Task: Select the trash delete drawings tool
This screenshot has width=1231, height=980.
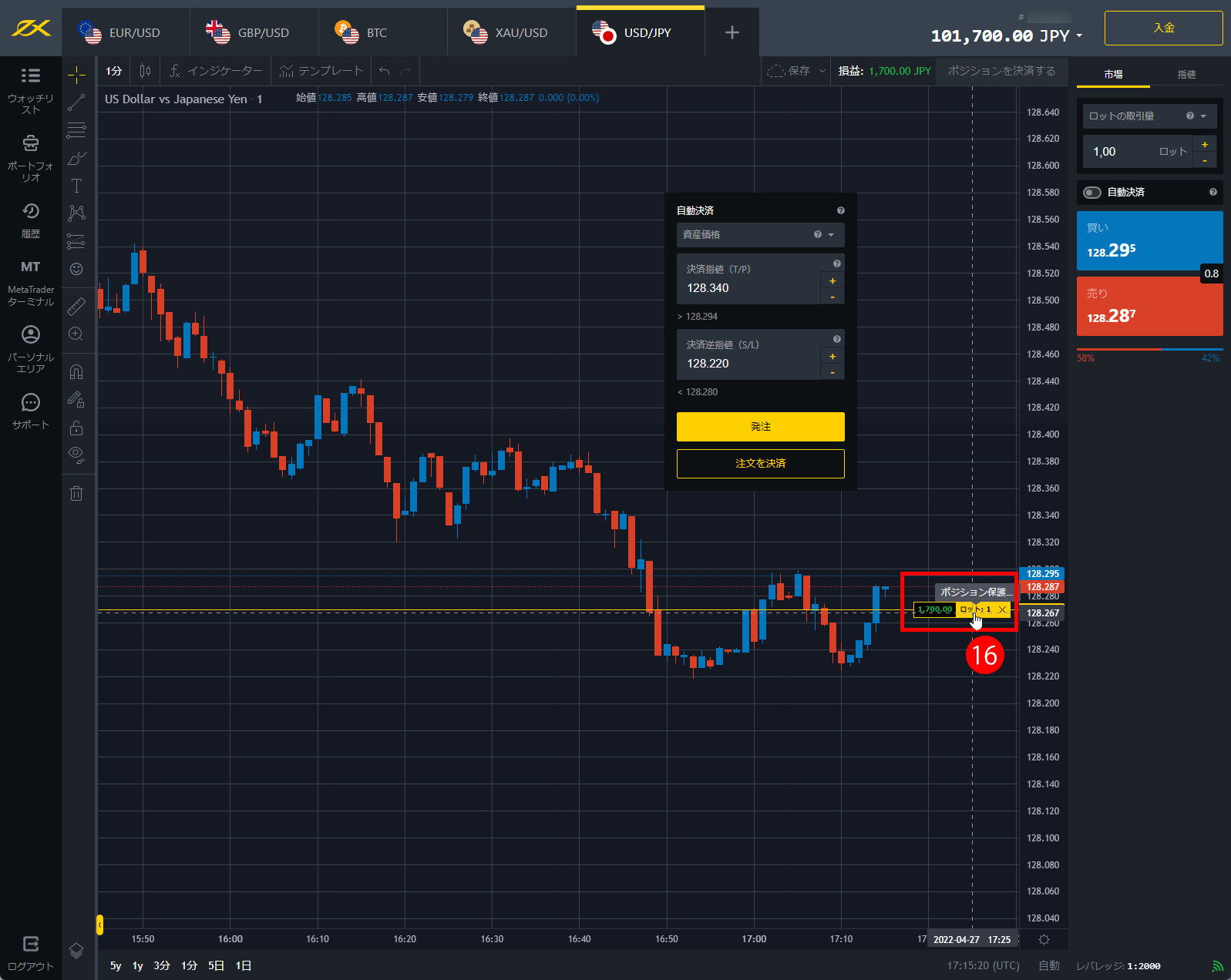Action: (x=76, y=494)
